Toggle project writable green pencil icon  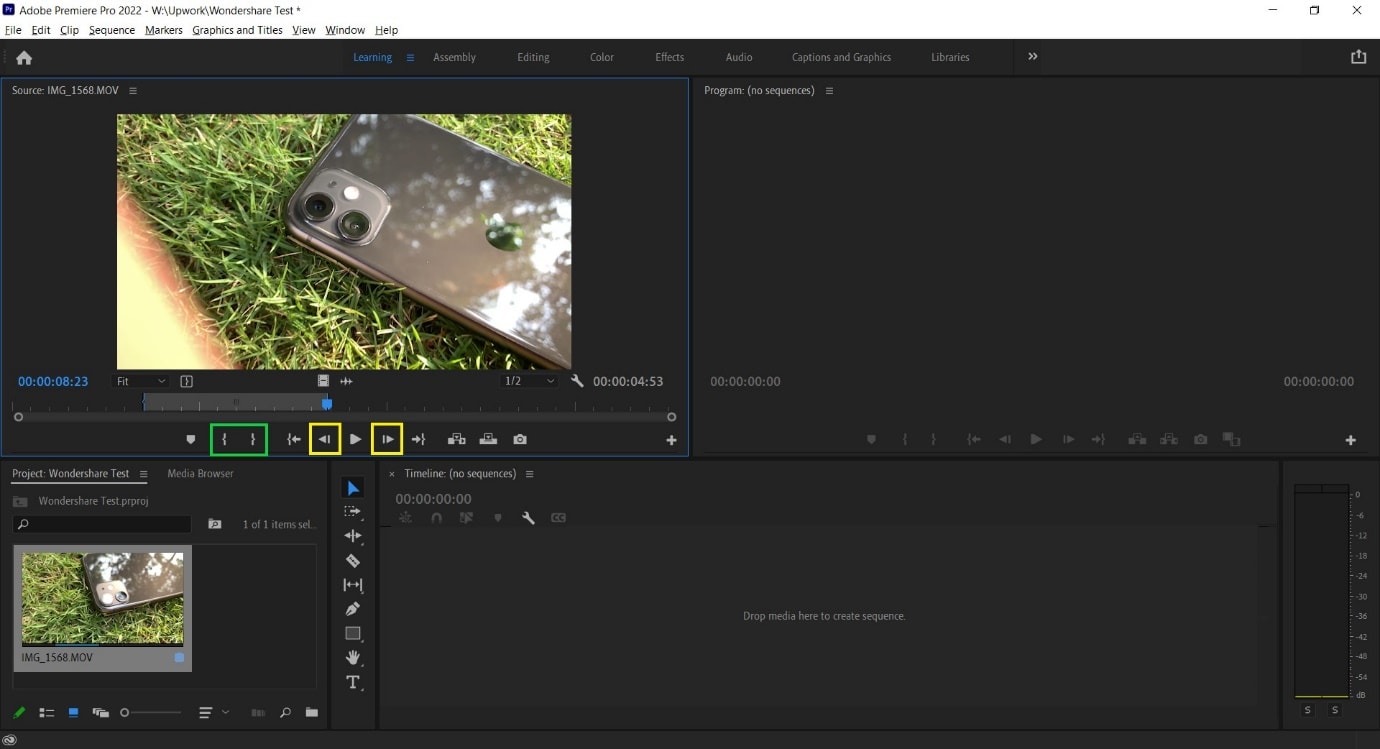[x=19, y=713]
